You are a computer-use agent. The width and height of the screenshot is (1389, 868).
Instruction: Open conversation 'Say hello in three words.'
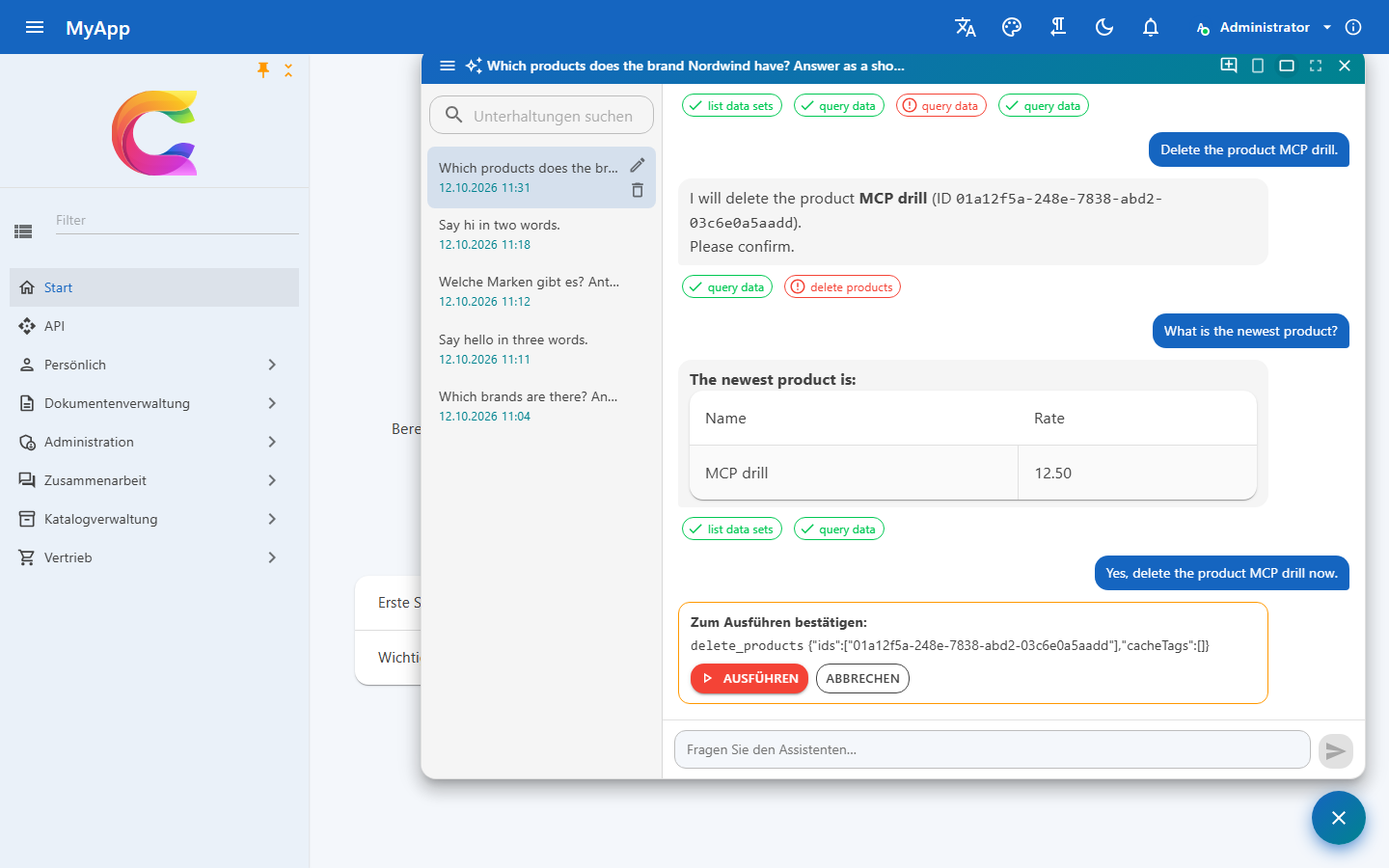541,349
